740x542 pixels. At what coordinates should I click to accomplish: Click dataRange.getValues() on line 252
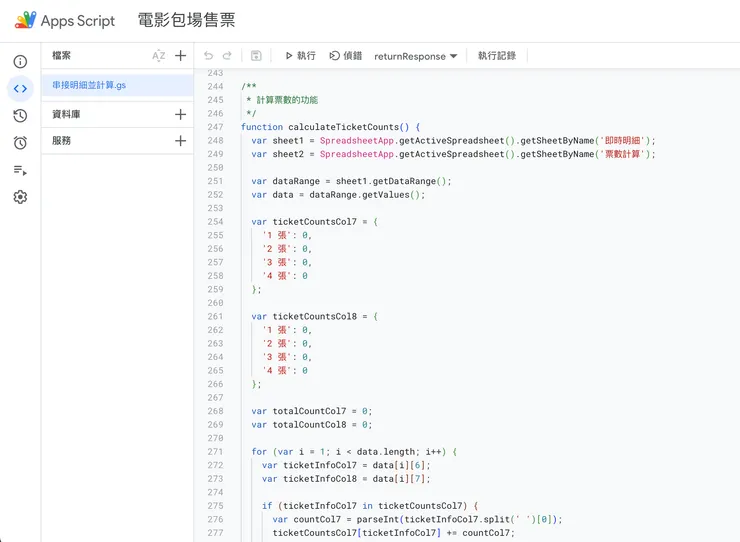(x=367, y=195)
